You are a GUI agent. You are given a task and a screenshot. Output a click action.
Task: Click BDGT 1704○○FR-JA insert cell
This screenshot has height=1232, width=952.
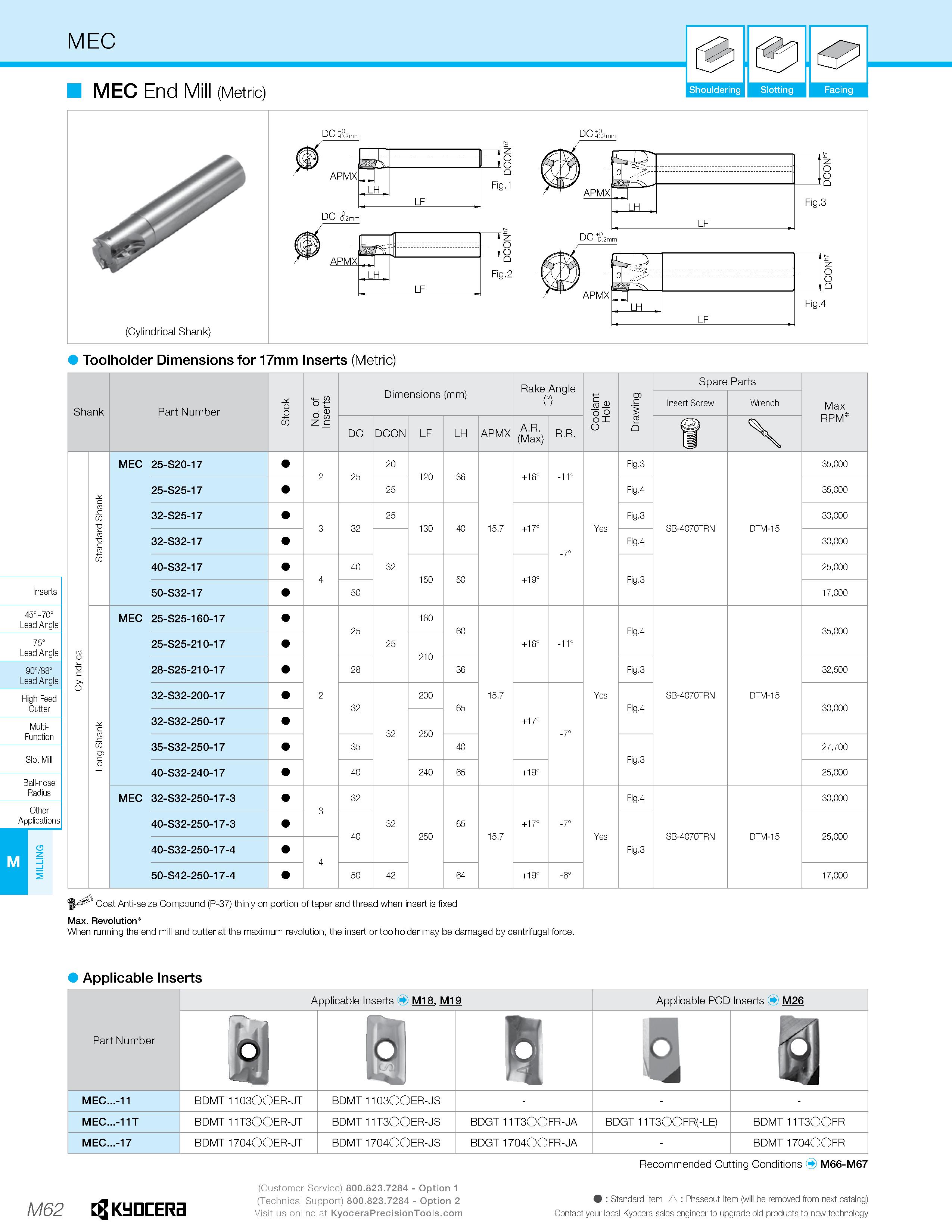[523, 1142]
